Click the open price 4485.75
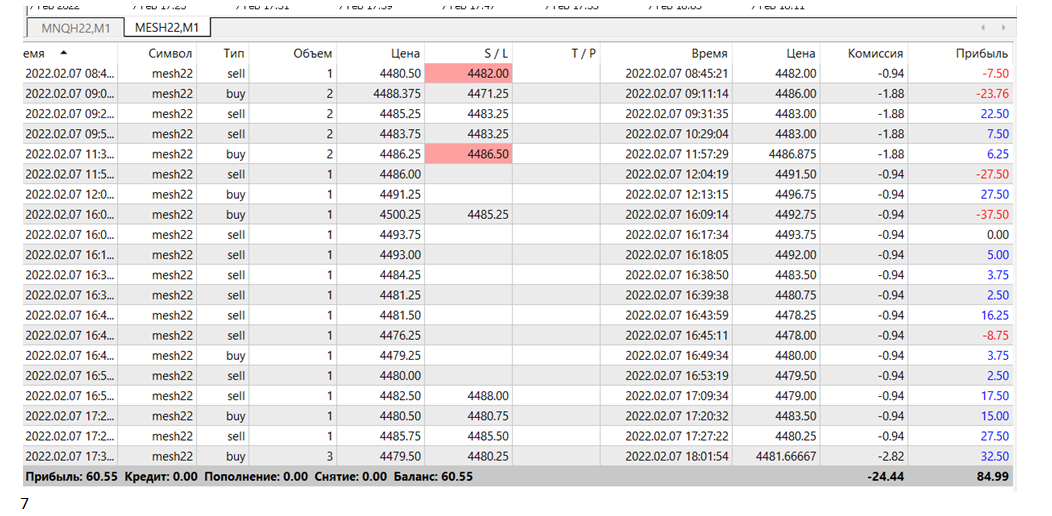Screen dimensions: 1052x516 click(x=400, y=436)
